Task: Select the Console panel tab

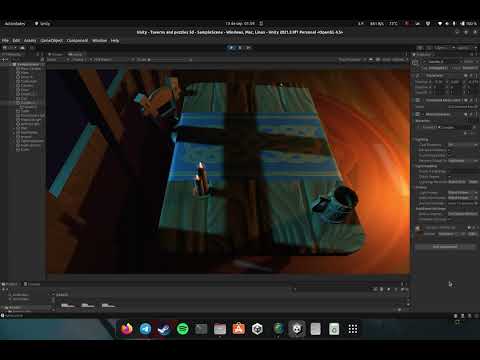Action: point(32,284)
